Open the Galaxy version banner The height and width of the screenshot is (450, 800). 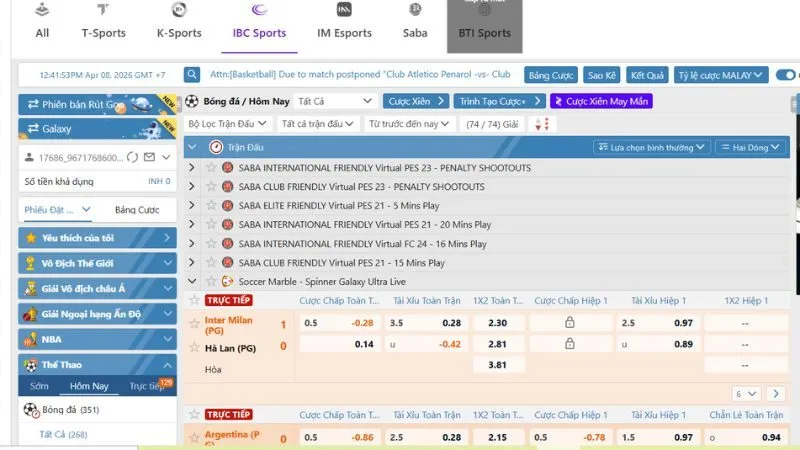tap(97, 129)
